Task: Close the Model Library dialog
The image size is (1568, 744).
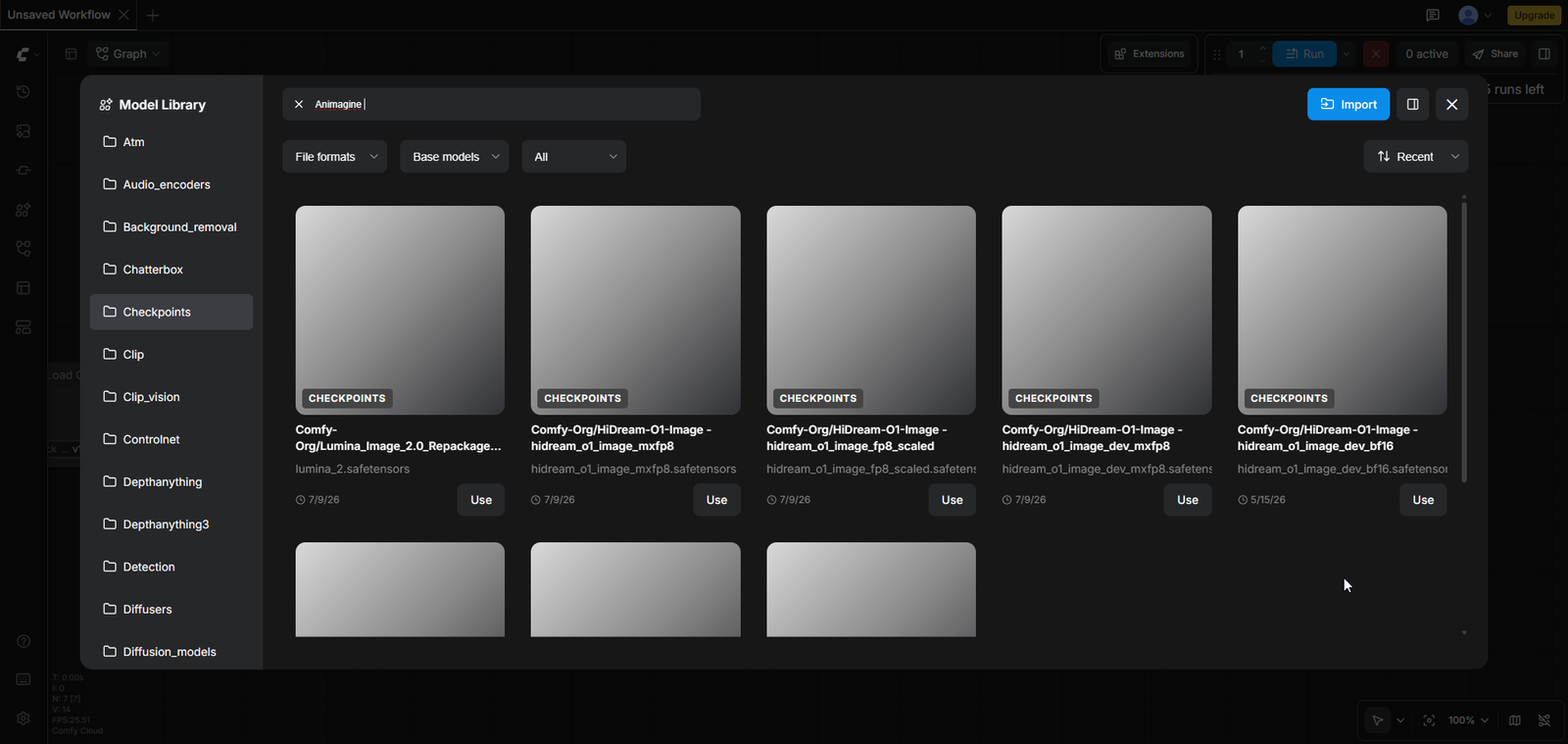Action: pos(1451,104)
